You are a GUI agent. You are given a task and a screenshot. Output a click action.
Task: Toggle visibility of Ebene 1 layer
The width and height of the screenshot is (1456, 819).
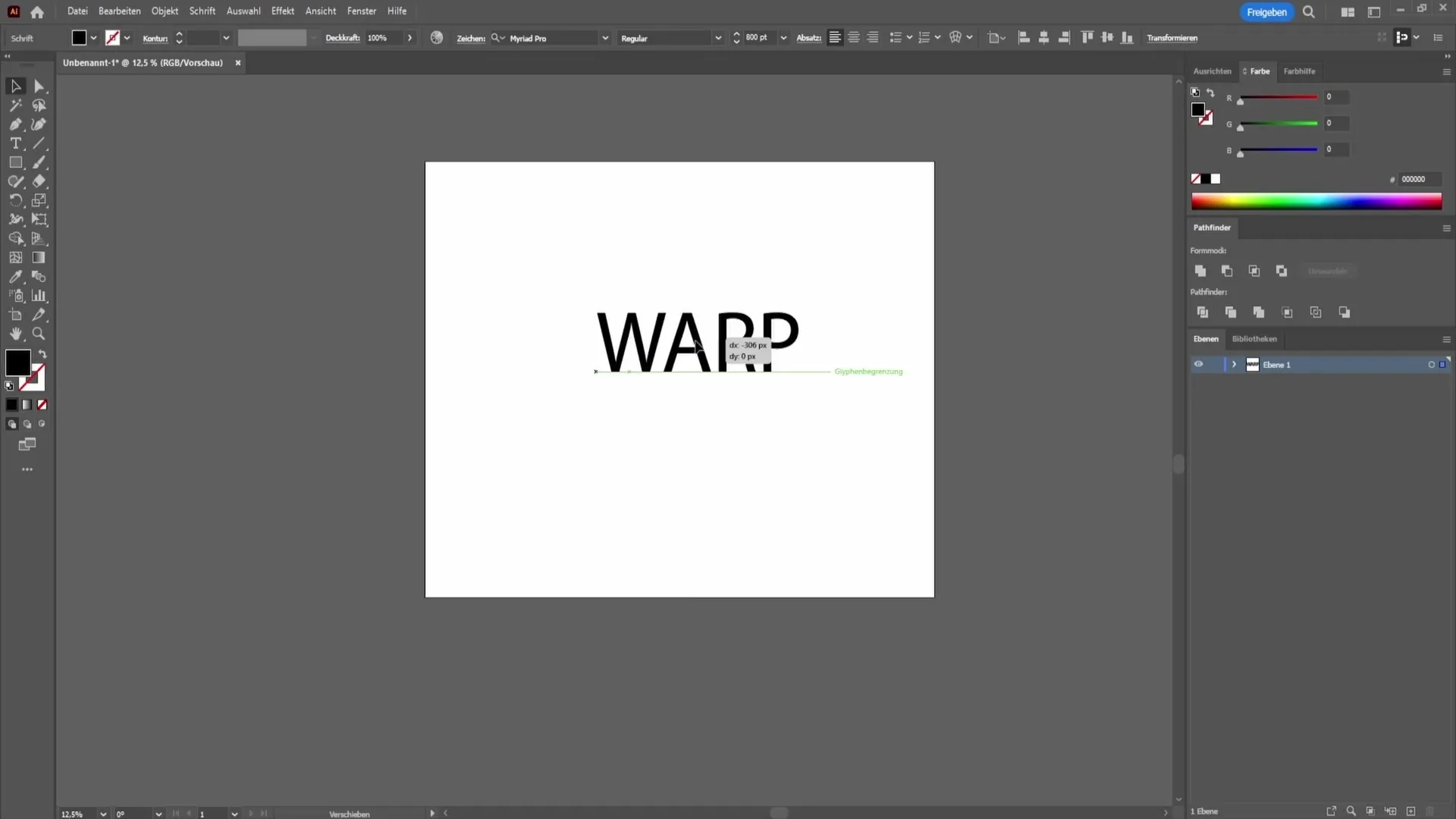1198,364
